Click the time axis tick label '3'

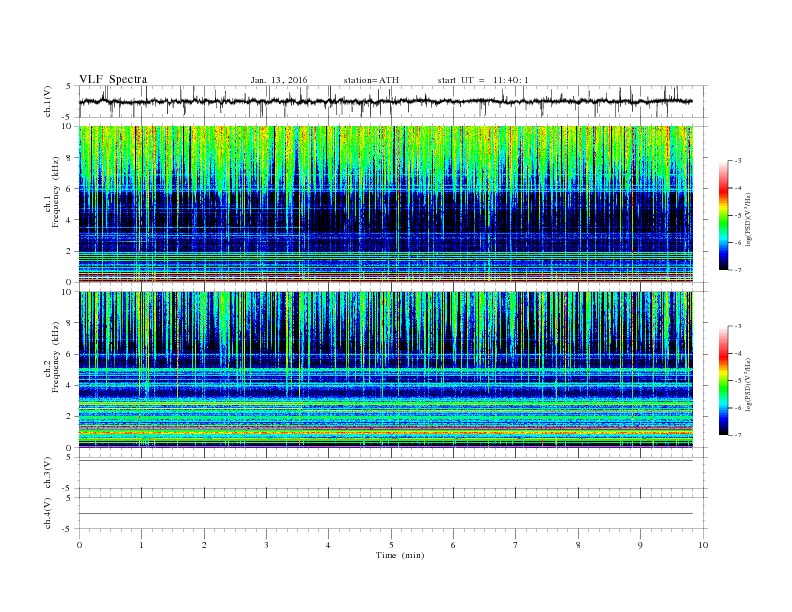(x=266, y=545)
